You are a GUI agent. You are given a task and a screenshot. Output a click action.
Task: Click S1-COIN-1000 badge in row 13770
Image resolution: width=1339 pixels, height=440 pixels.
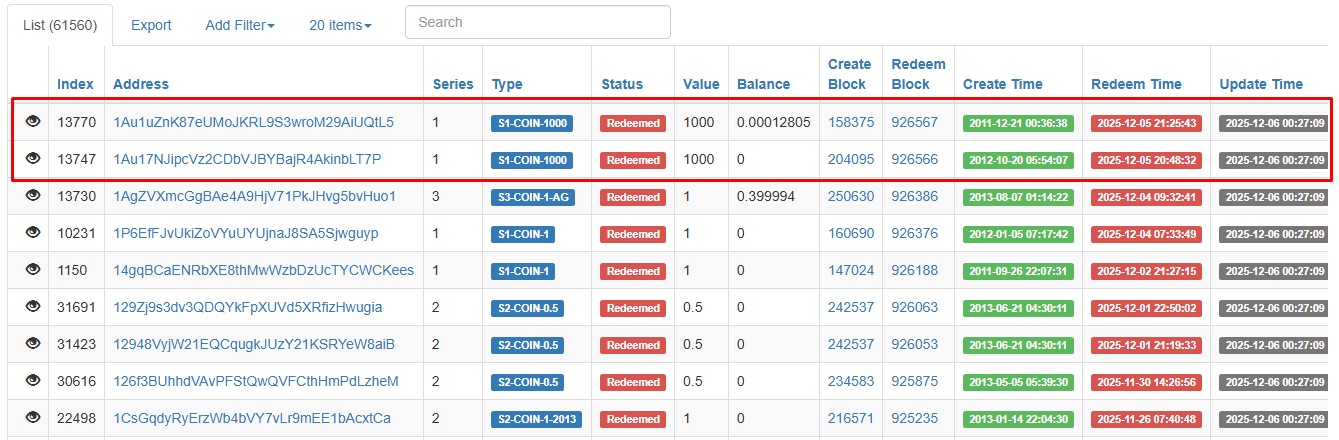(532, 123)
